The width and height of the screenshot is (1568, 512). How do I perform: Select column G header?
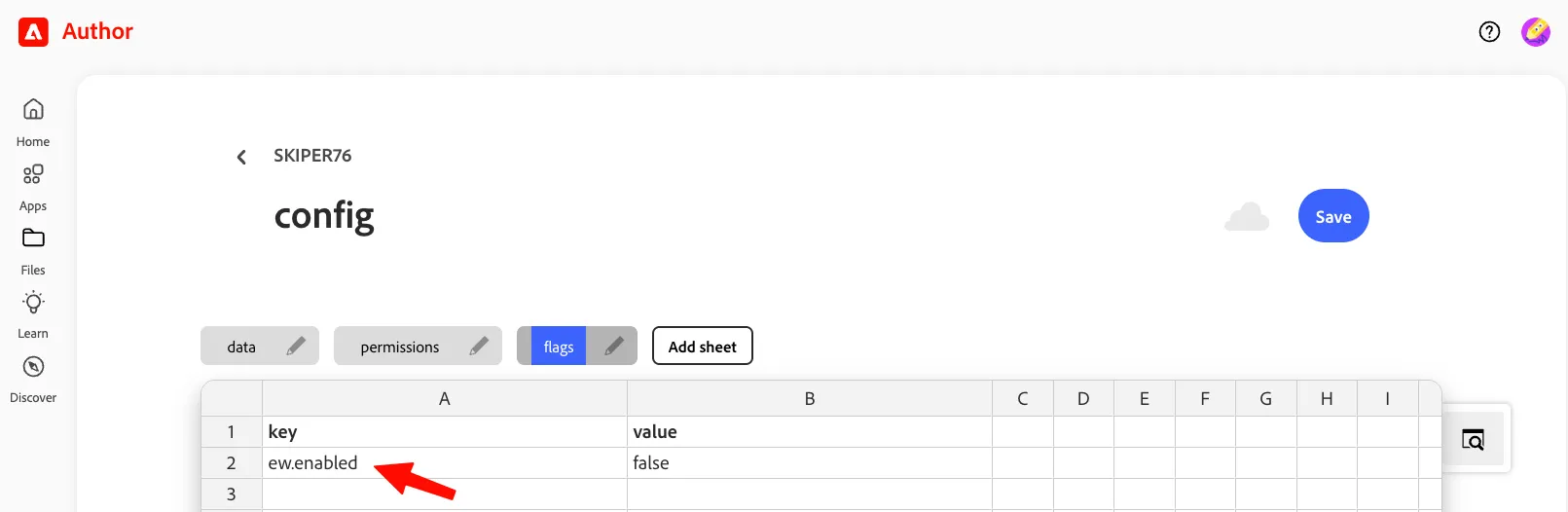tap(1266, 398)
